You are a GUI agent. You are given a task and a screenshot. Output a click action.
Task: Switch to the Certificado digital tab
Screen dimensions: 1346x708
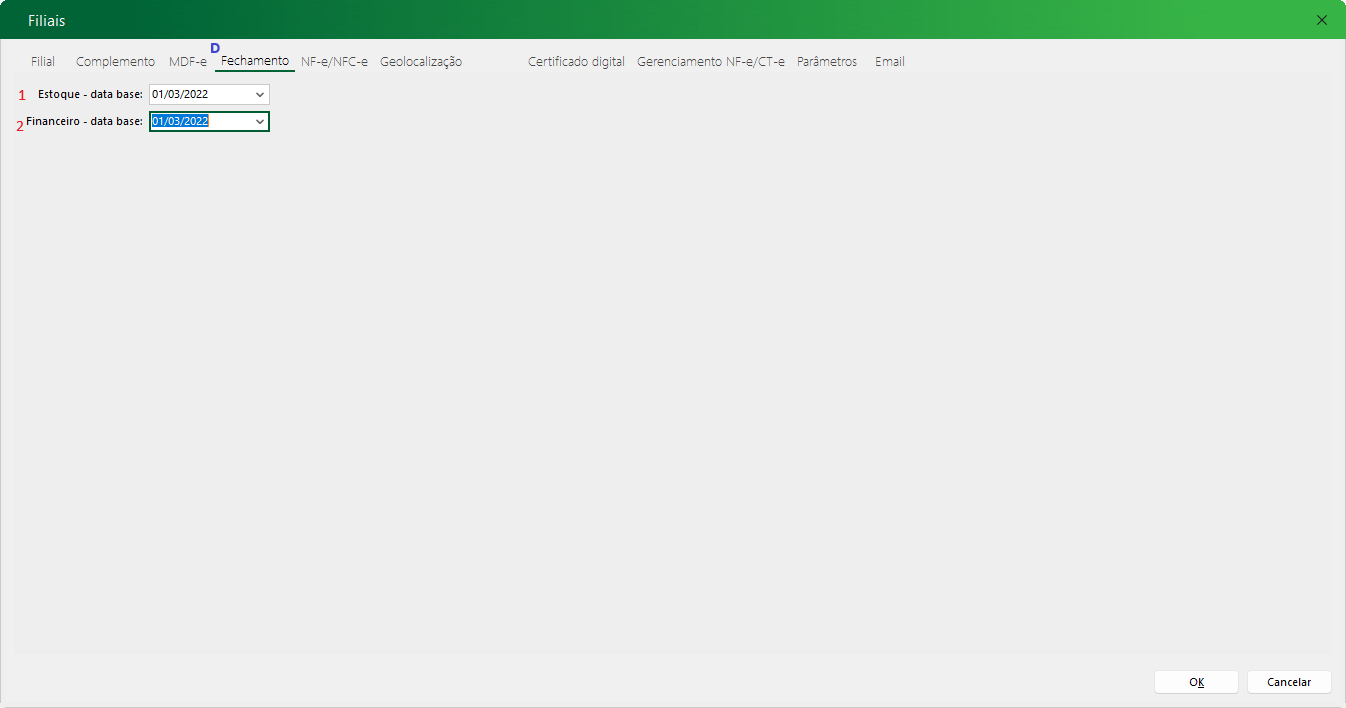576,62
